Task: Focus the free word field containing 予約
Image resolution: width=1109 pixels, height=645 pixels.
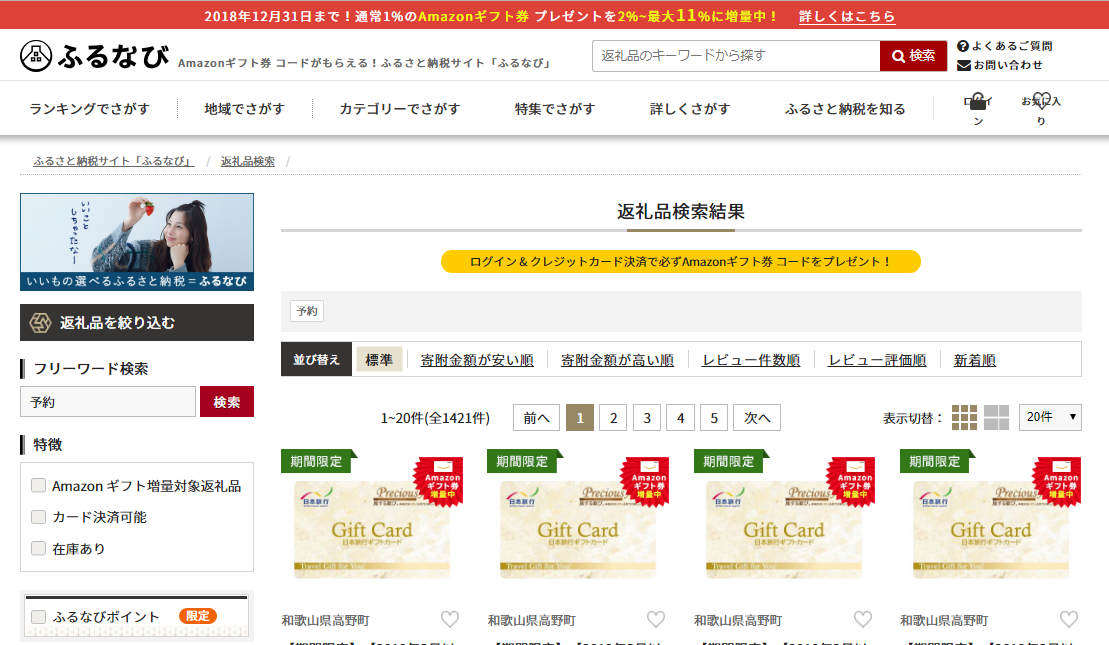Action: tap(108, 402)
